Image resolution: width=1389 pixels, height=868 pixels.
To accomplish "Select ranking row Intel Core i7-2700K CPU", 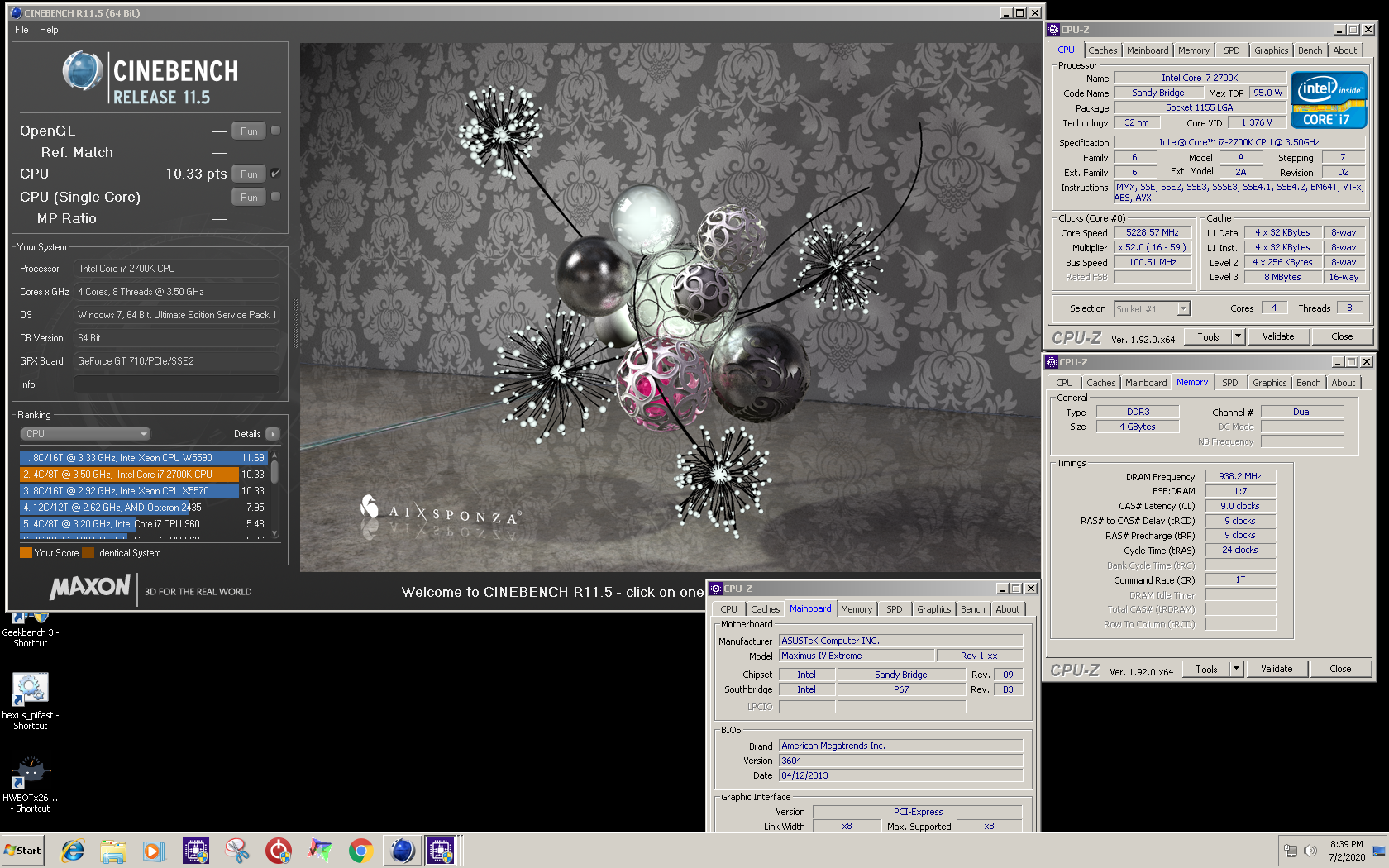I will pyautogui.click(x=144, y=474).
